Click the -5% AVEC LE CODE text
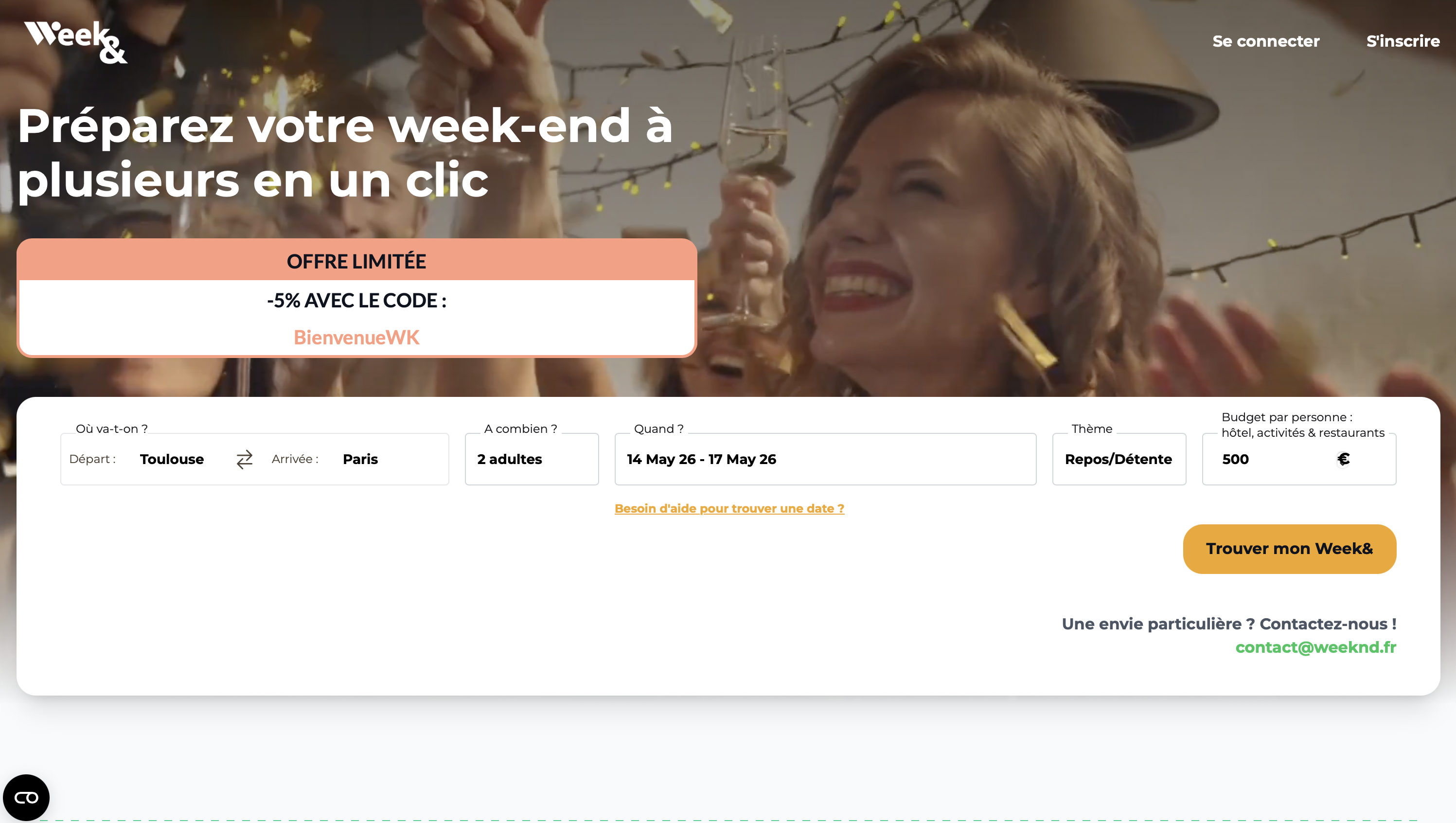Viewport: 1456px width, 823px height. [x=356, y=301]
